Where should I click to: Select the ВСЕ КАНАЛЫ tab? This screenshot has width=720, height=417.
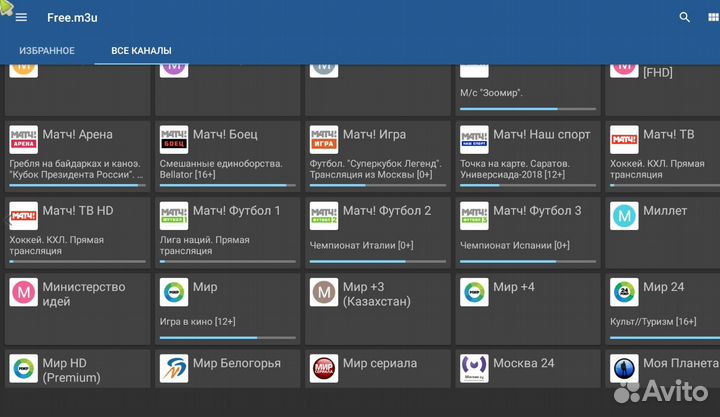tap(141, 51)
